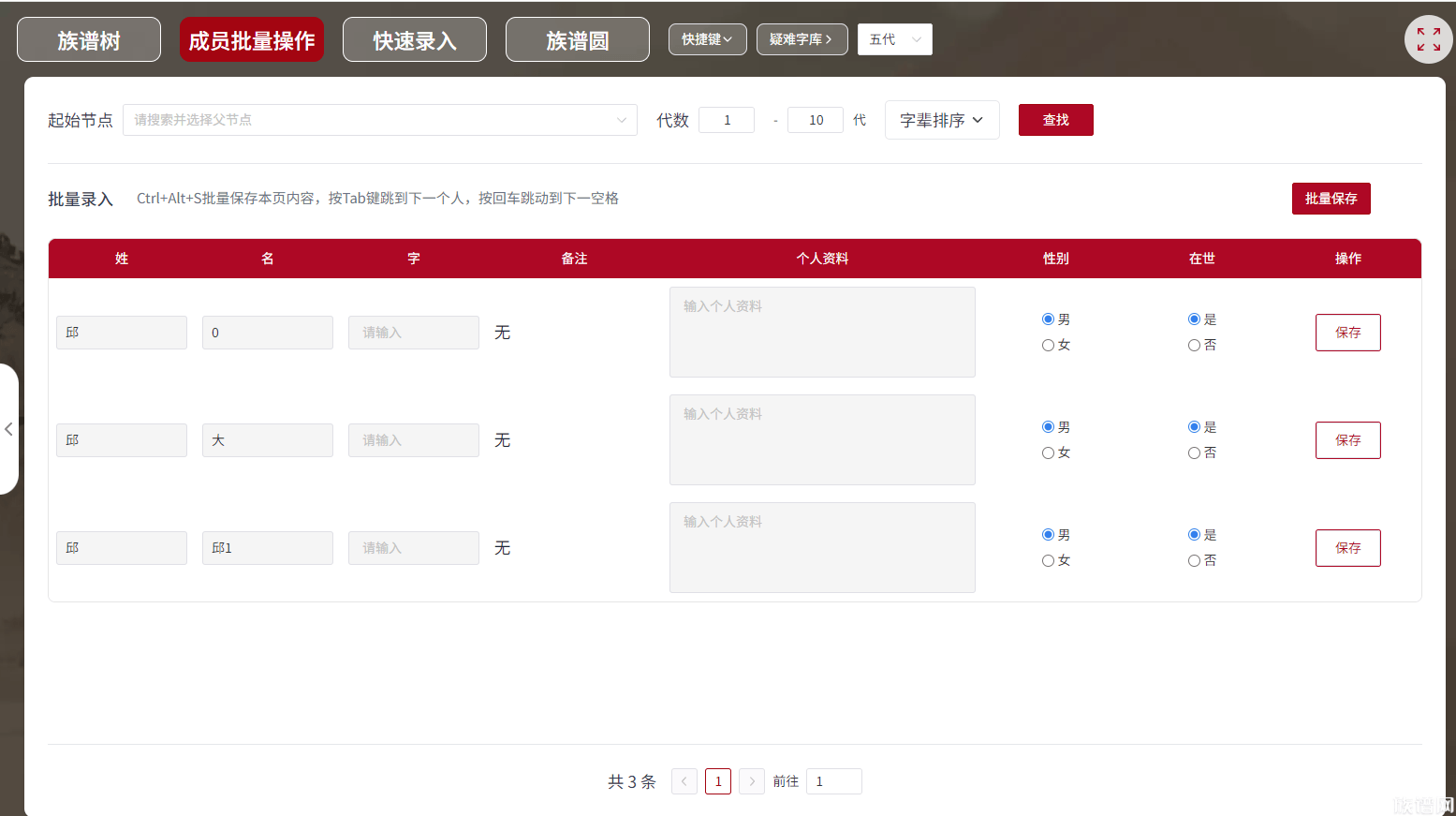This screenshot has width=1456, height=816.
Task: Select 女 gender for the first member row
Action: [x=1048, y=345]
